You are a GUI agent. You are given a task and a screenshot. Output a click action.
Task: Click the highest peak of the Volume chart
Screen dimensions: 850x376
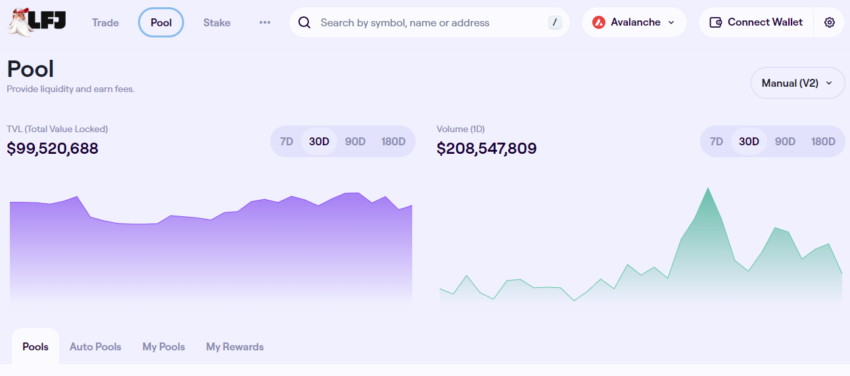(x=707, y=189)
